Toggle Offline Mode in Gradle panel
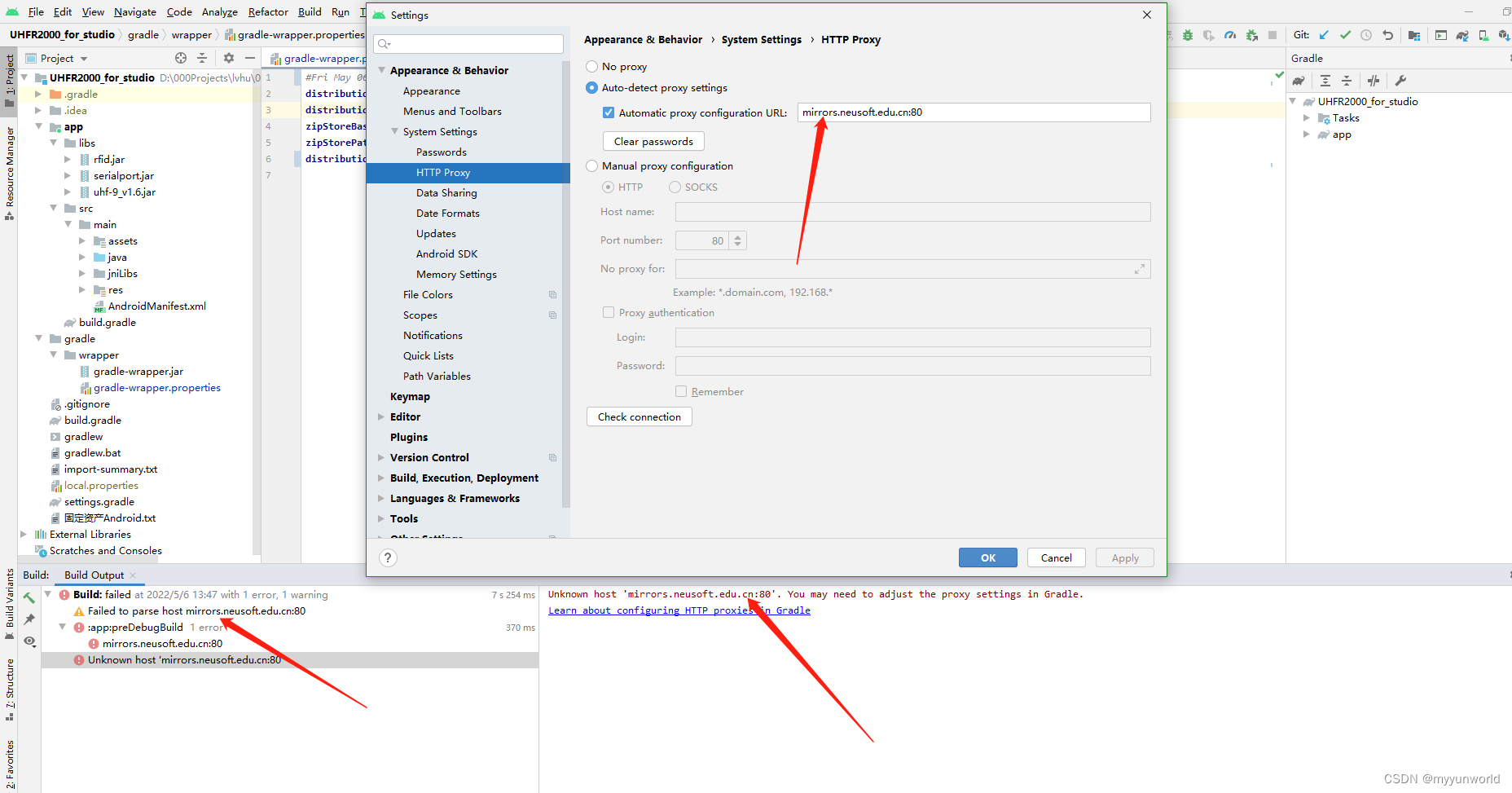Image resolution: width=1512 pixels, height=793 pixels. tap(1374, 81)
